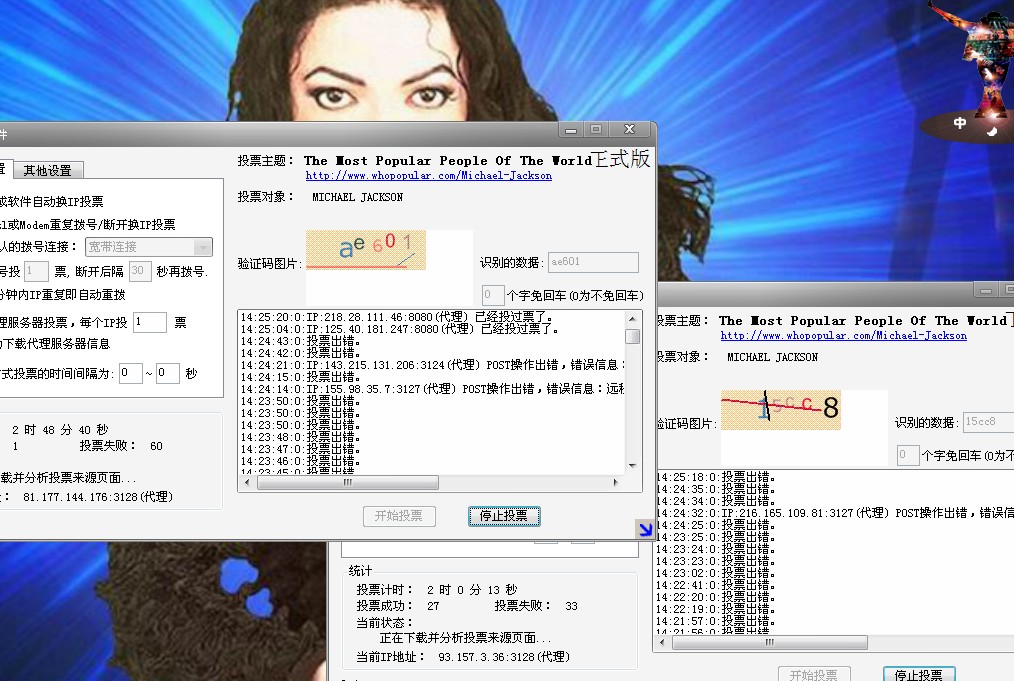This screenshot has width=1014, height=681.
Task: Click 停止投票 button in back window
Action: coord(918,675)
